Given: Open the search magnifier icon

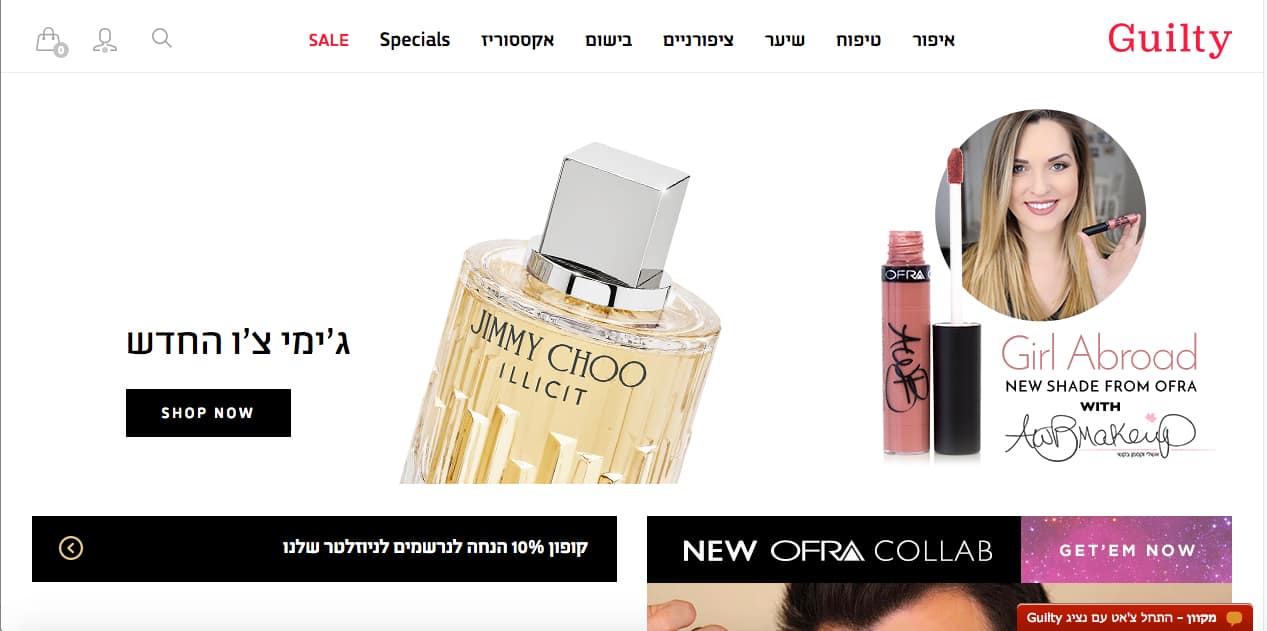Looking at the screenshot, I should pos(161,38).
